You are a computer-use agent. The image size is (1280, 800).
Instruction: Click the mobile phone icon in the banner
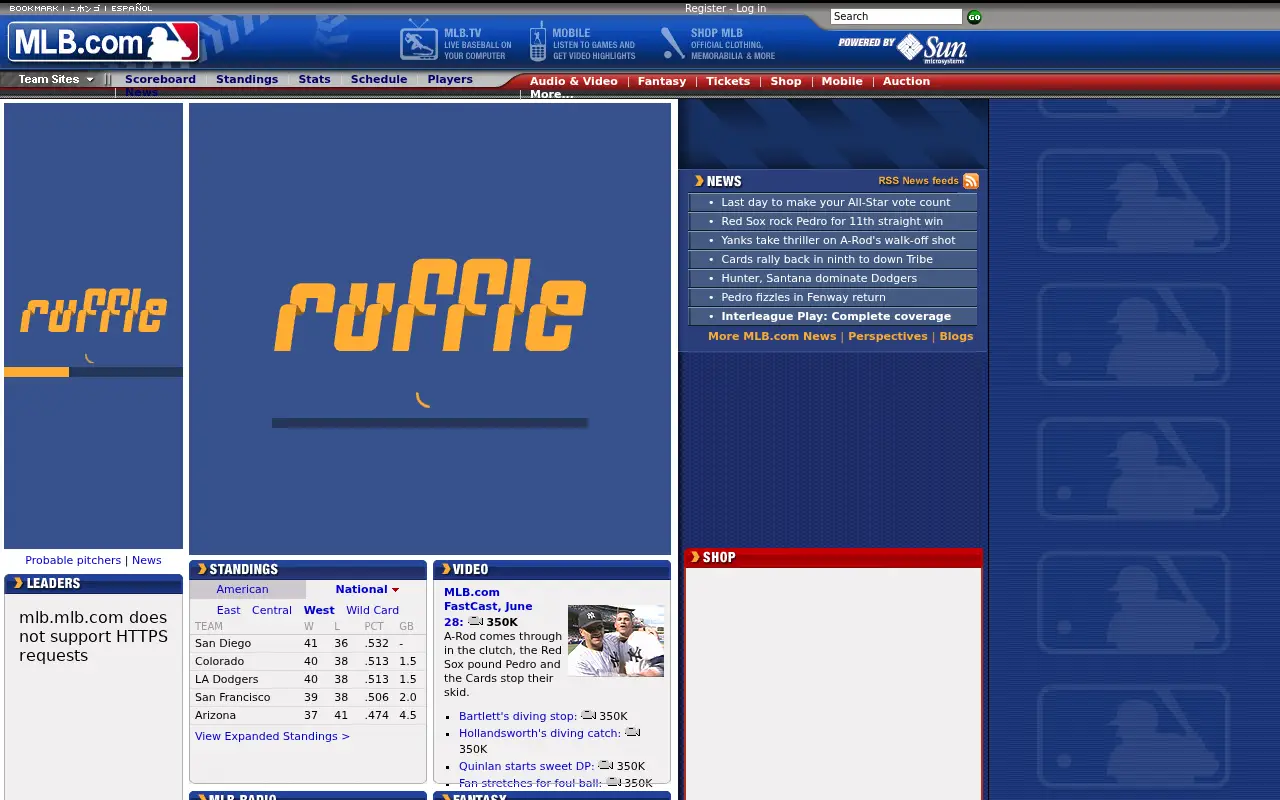pyautogui.click(x=538, y=41)
